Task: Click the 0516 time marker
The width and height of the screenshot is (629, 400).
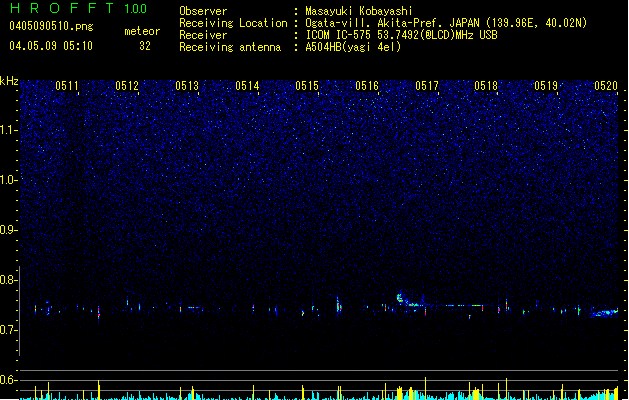Action: 367,86
